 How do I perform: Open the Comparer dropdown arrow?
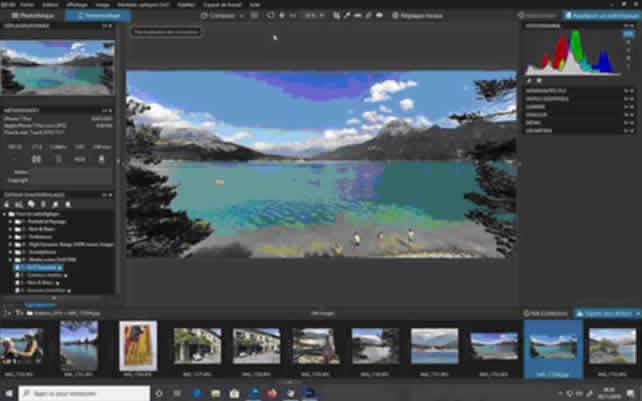tap(242, 16)
